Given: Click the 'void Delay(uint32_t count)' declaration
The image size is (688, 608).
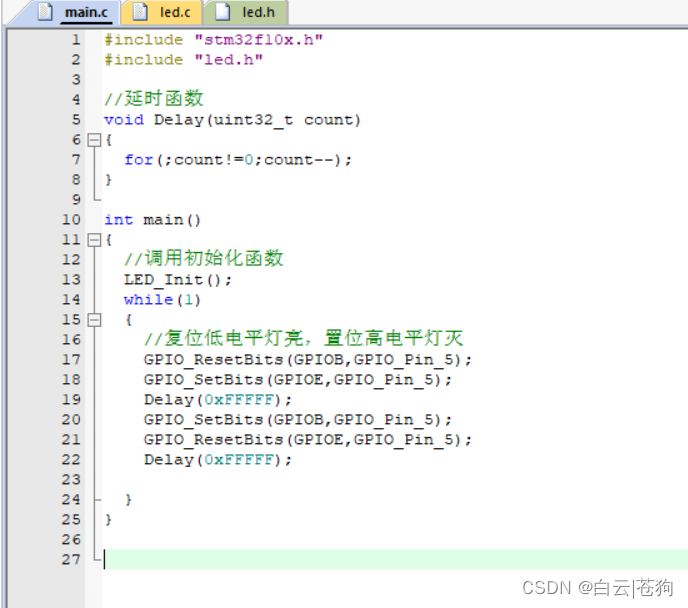Looking at the screenshot, I should (232, 120).
